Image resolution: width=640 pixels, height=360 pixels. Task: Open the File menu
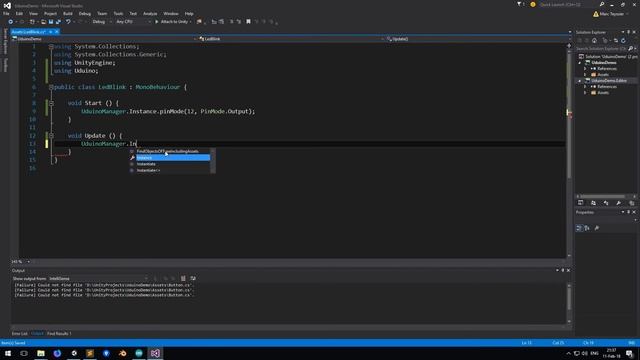pos(6,13)
